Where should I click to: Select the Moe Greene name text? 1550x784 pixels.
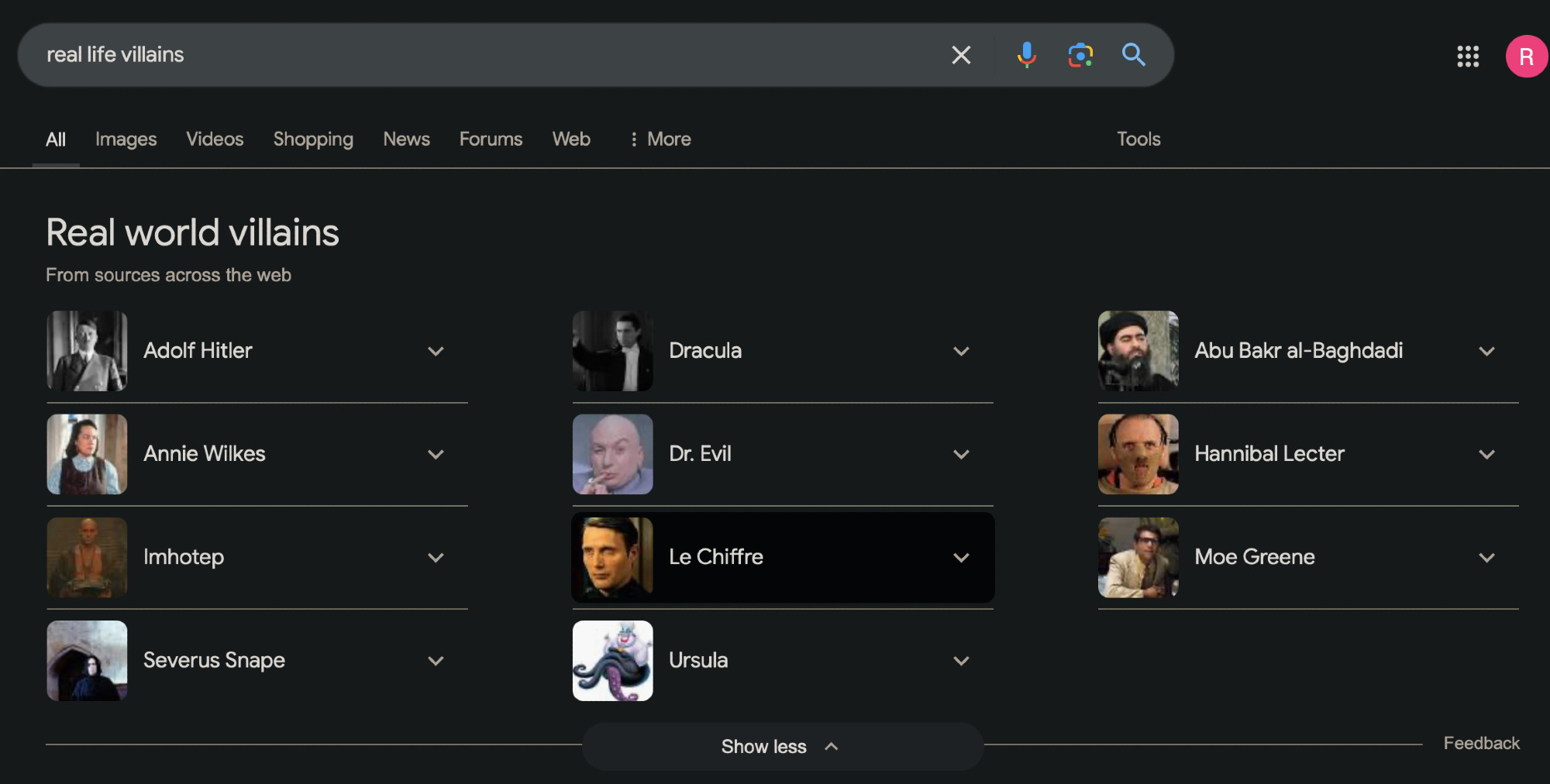pos(1255,557)
